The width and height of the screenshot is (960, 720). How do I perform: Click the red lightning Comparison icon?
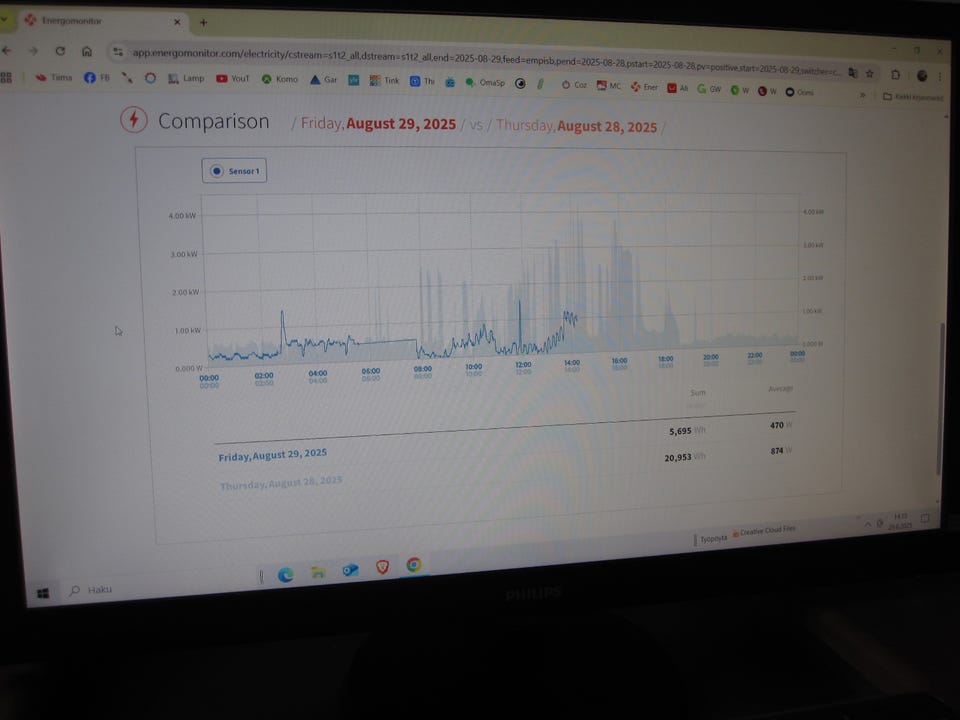(x=133, y=119)
